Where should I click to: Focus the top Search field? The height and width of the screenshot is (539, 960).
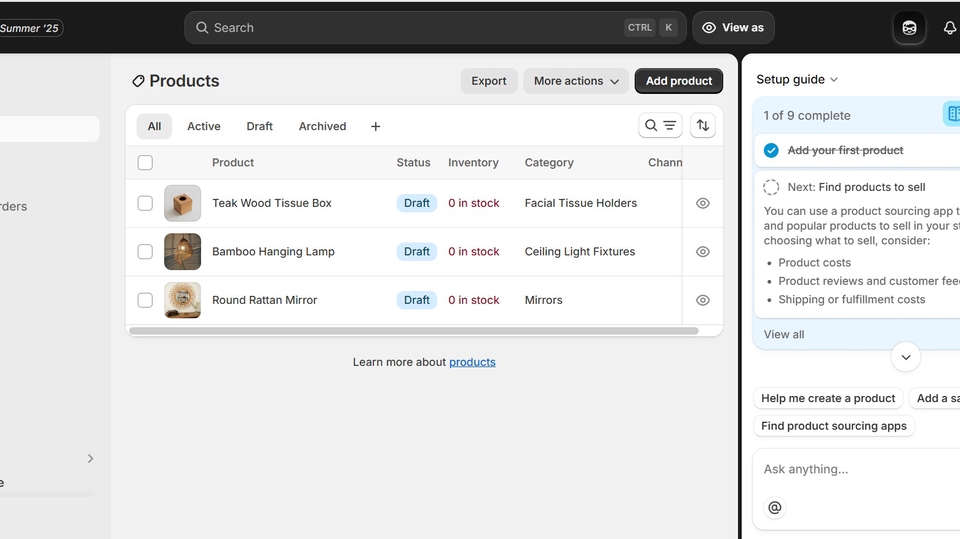[x=435, y=28]
